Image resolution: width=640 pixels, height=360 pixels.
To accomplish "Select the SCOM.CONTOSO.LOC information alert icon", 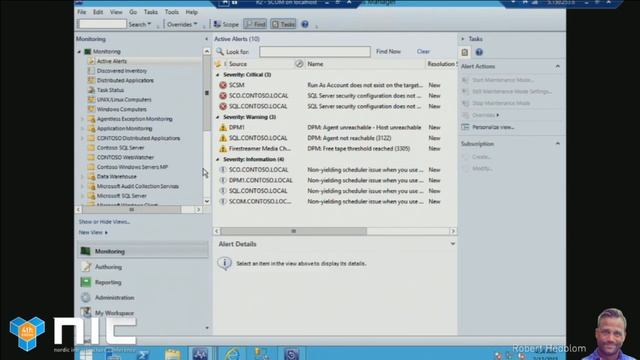I will coord(223,202).
